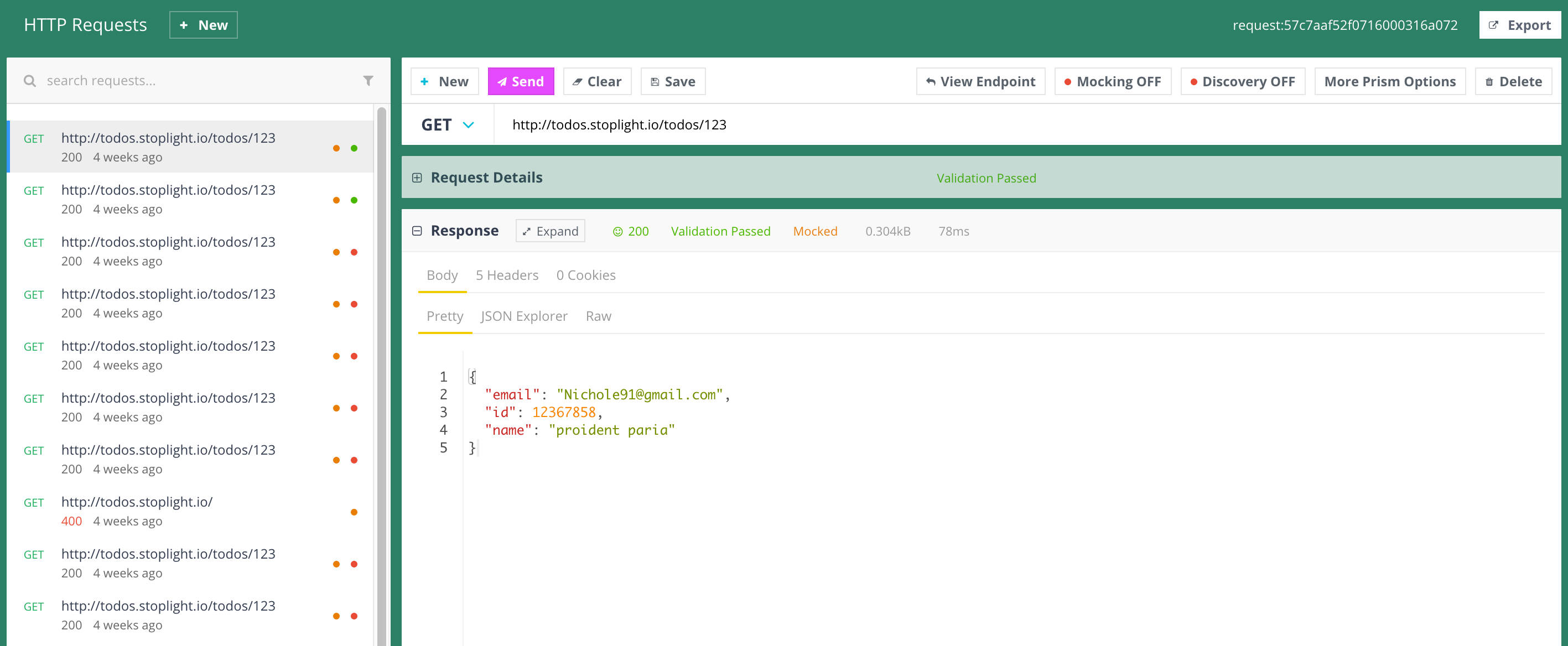Save the request with the Save button
The width and height of the screenshot is (1568, 646).
coord(673,81)
